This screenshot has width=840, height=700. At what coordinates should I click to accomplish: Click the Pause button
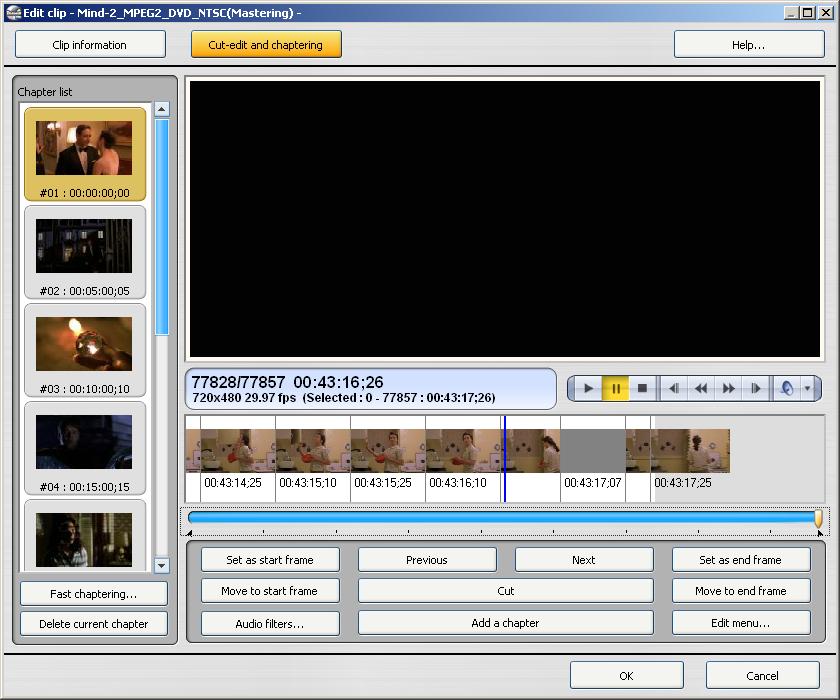coord(616,388)
